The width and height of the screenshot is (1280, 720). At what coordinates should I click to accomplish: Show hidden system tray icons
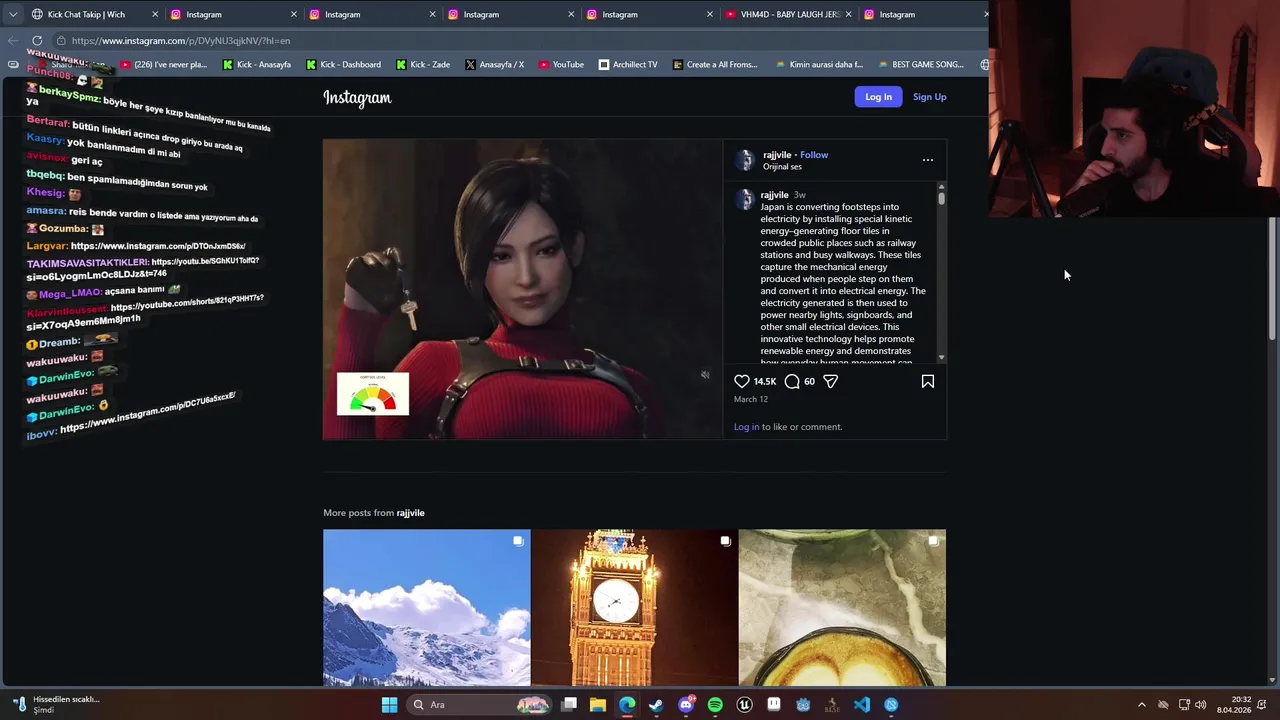click(x=1142, y=705)
